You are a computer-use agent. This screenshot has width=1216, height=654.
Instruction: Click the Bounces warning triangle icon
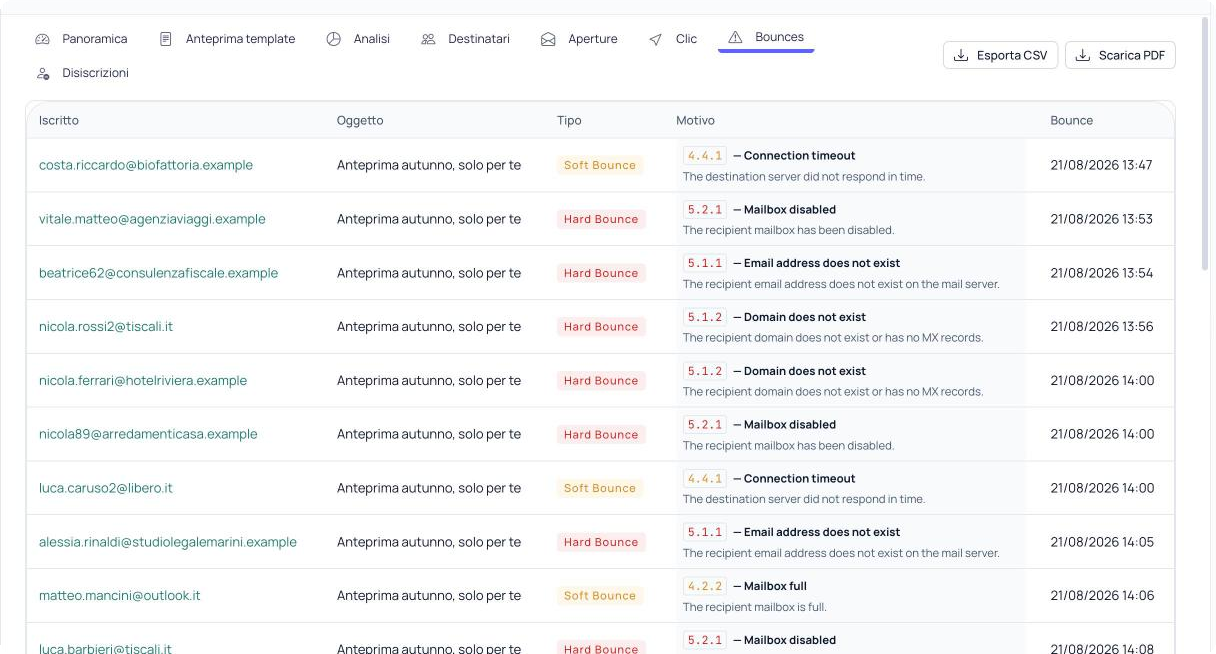click(x=735, y=37)
